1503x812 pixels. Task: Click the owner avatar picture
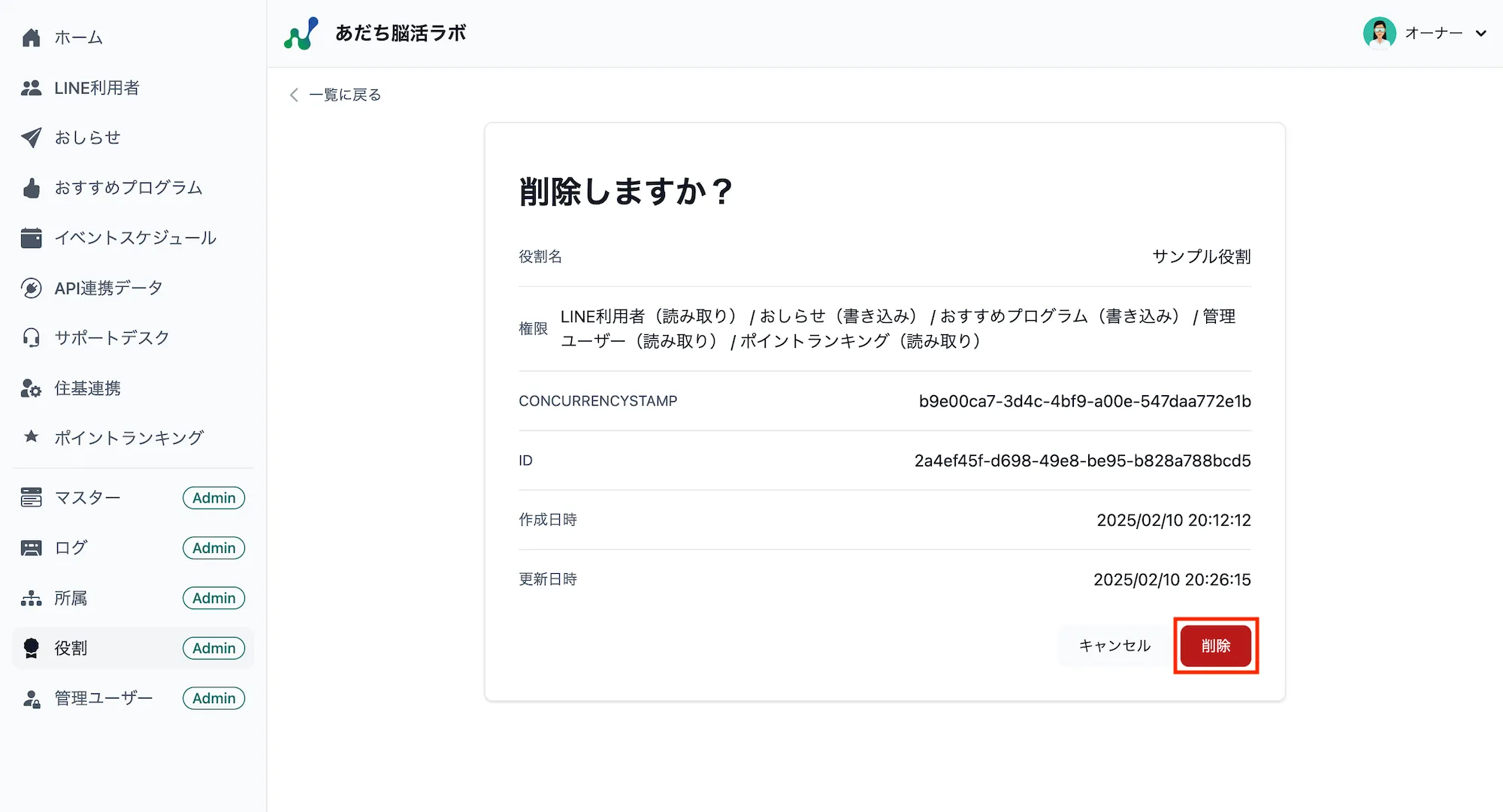tap(1379, 33)
